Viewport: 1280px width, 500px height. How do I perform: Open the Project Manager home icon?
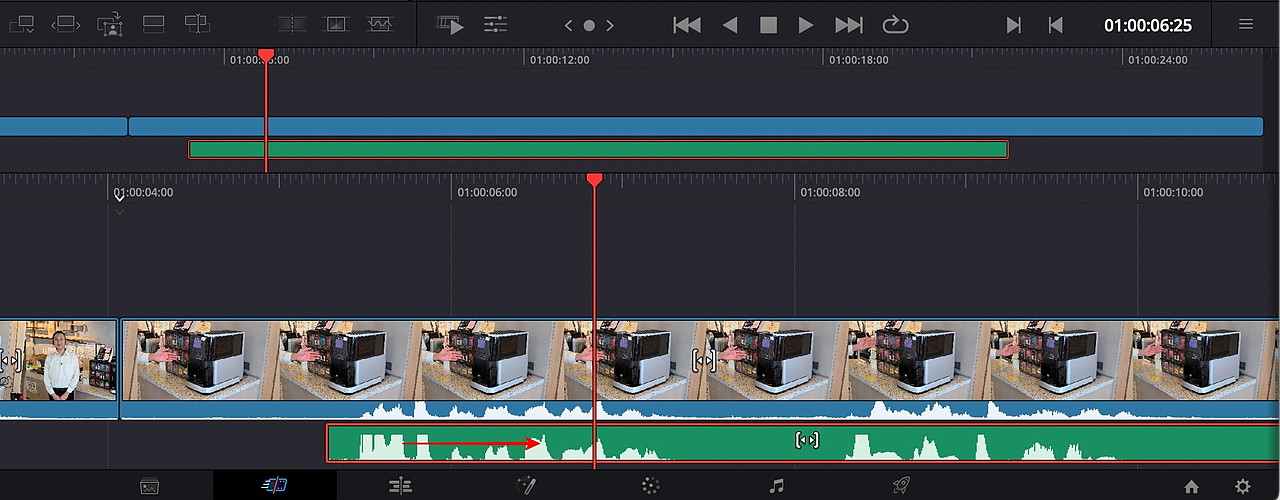pyautogui.click(x=1191, y=487)
